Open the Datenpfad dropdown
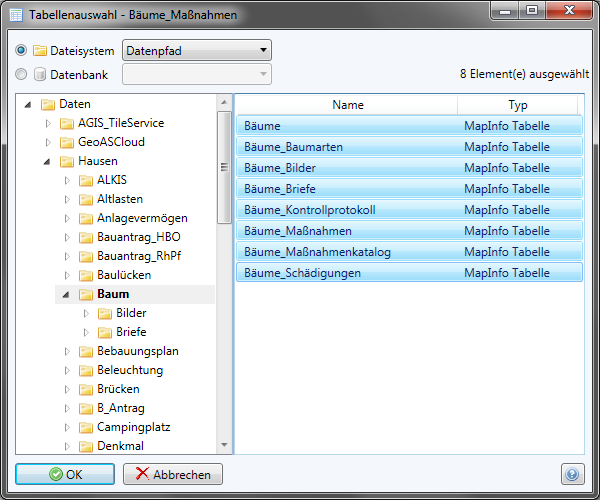 click(x=197, y=50)
